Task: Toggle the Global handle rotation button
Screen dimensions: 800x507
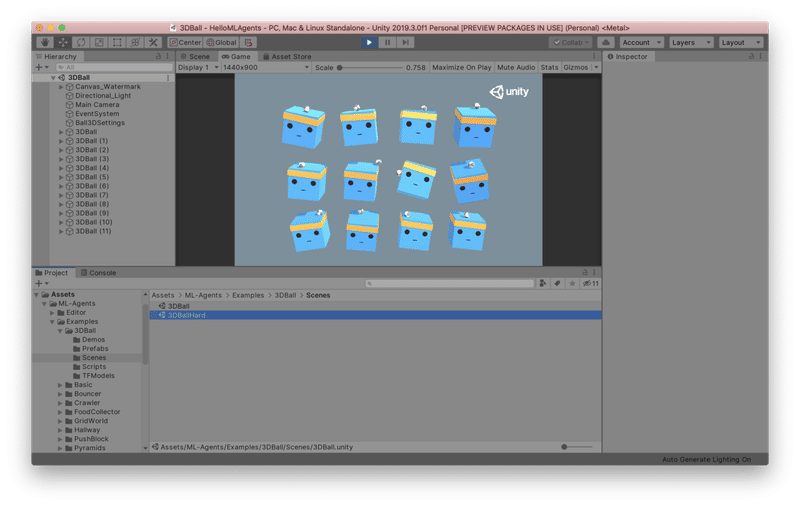Action: pos(221,42)
